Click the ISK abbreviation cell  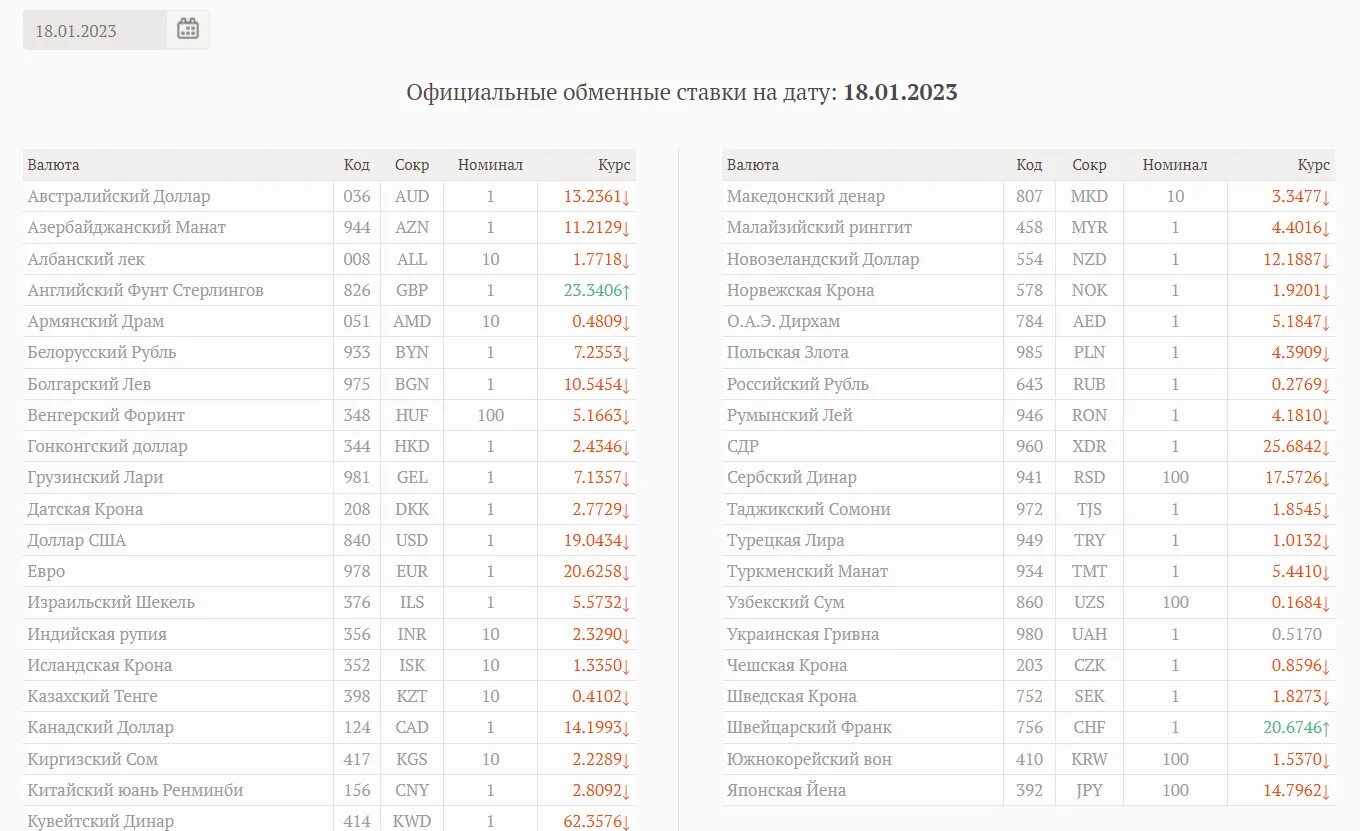(x=412, y=665)
